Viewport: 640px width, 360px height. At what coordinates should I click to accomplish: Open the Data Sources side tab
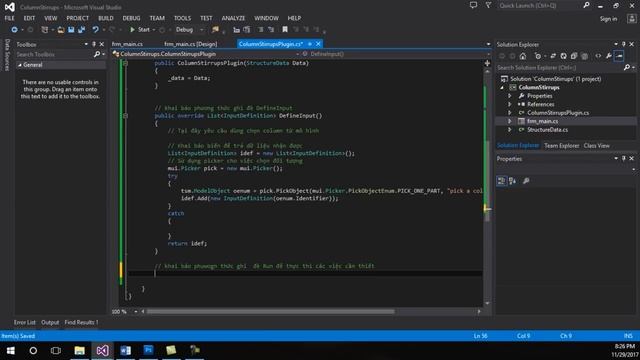(7, 55)
